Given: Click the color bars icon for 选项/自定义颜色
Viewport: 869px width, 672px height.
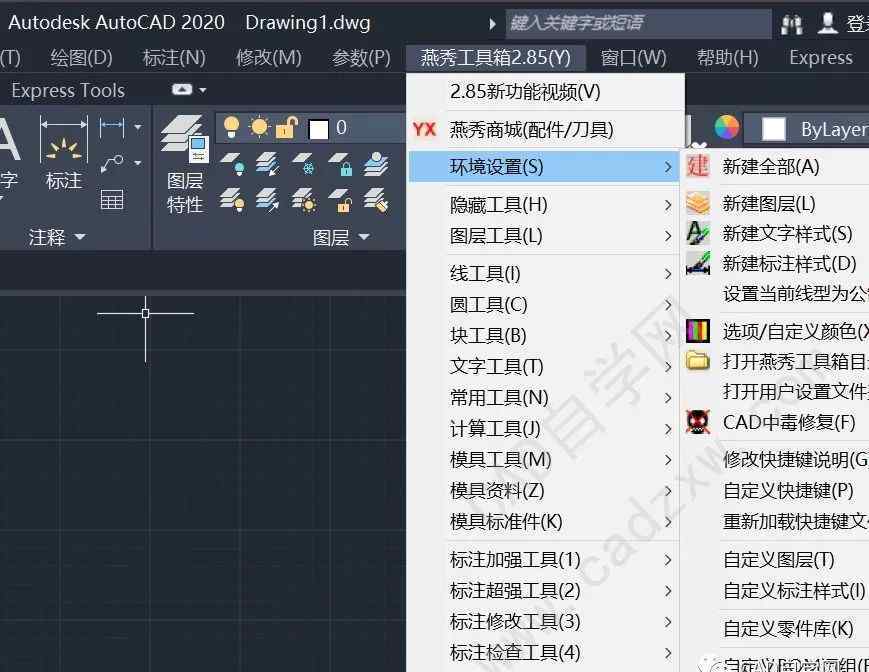Looking at the screenshot, I should [698, 331].
